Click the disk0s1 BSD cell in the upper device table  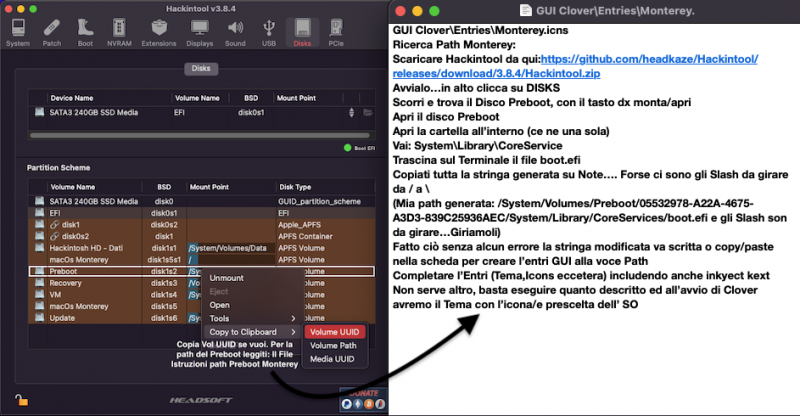251,112
